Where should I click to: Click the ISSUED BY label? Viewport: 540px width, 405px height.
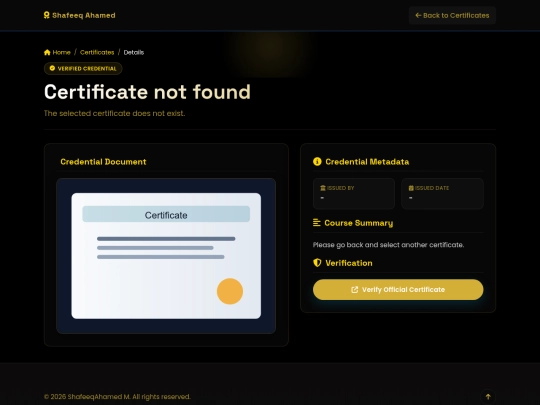(x=340, y=188)
